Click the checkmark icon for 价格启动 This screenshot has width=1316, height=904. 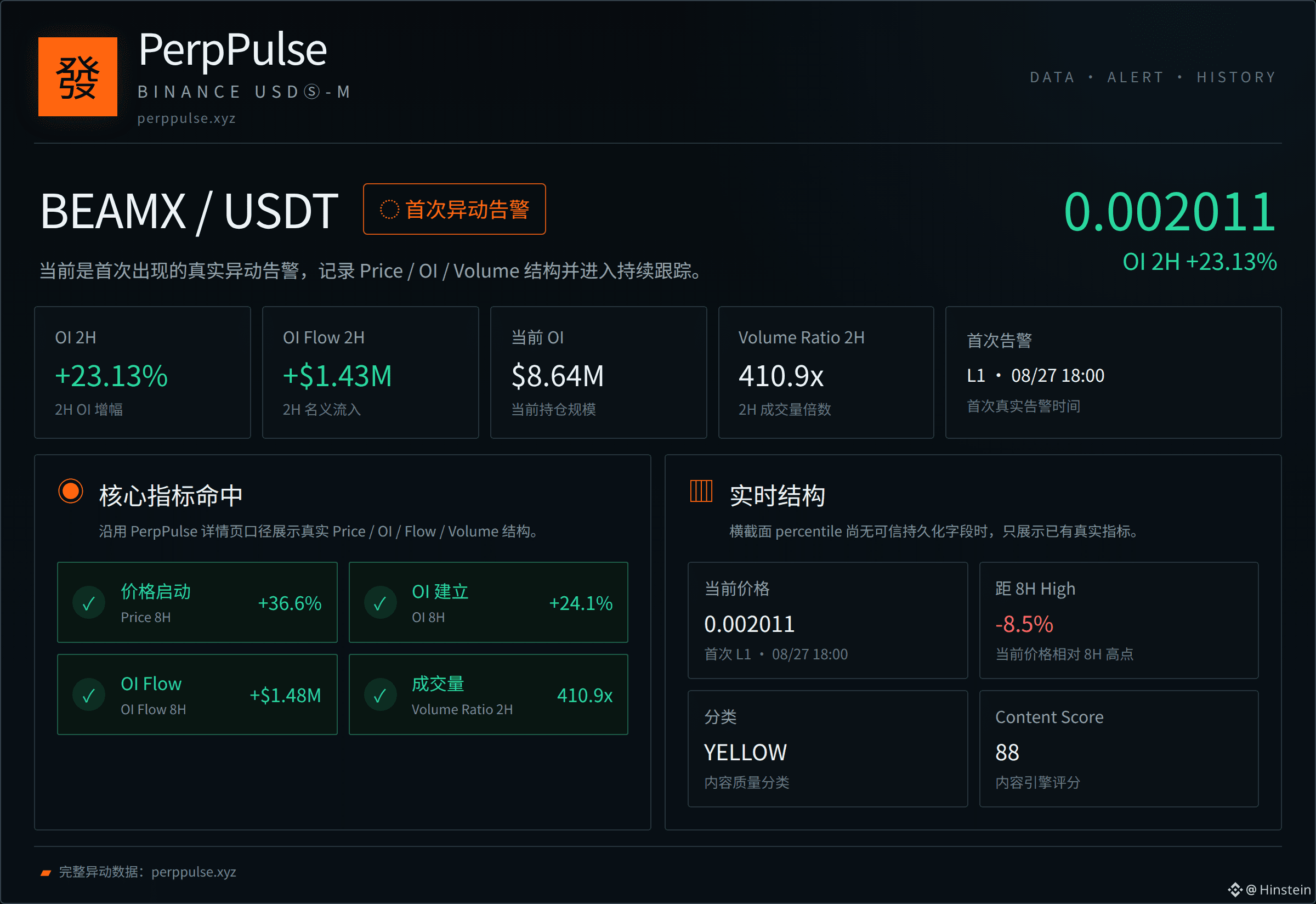(x=89, y=603)
